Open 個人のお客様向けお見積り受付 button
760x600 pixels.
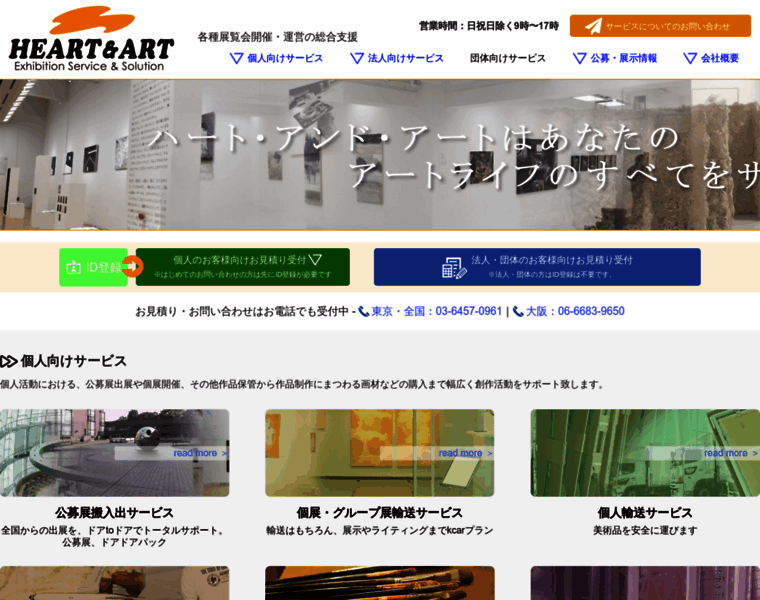point(243,267)
